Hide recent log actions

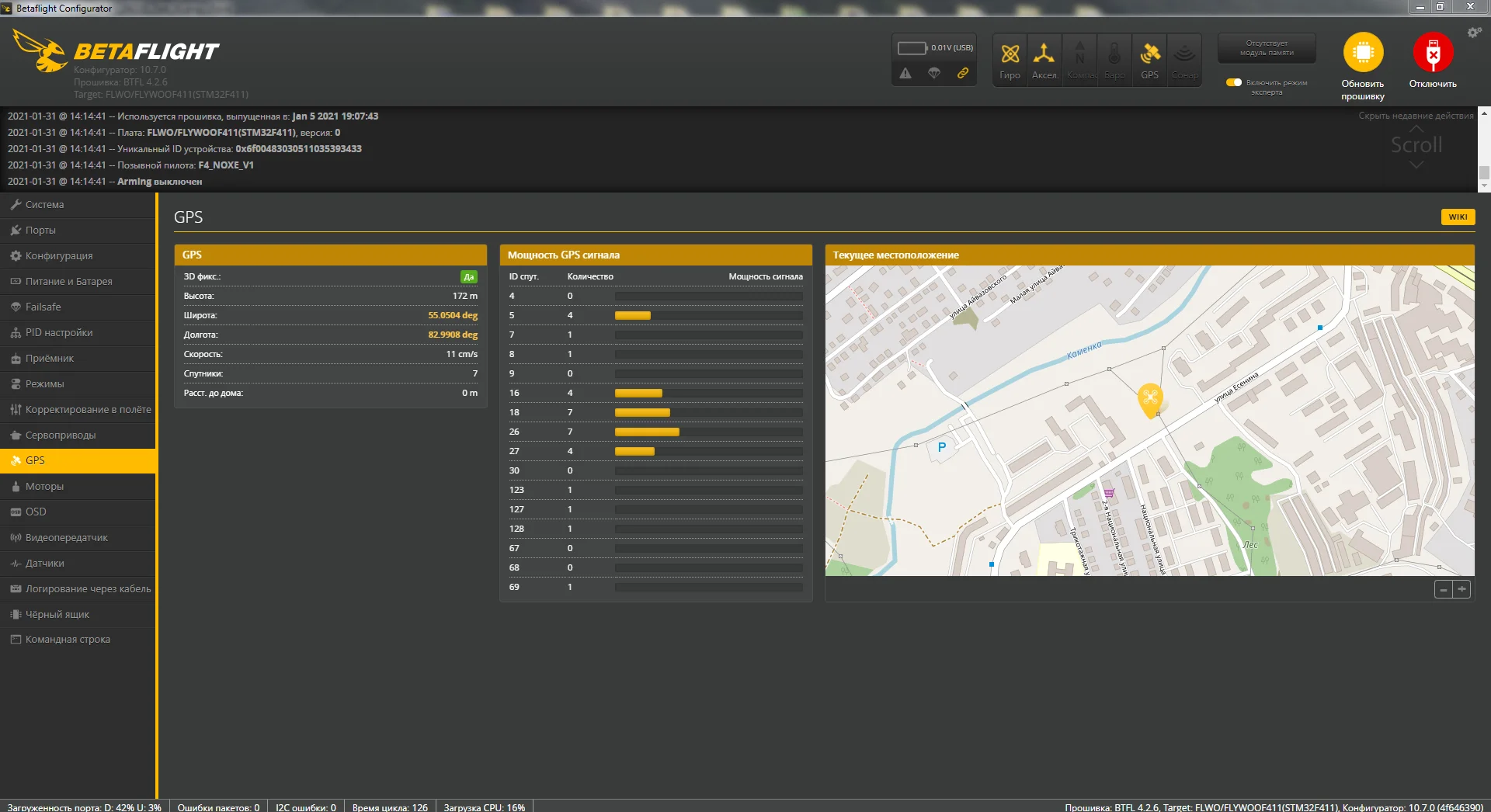[x=1415, y=116]
